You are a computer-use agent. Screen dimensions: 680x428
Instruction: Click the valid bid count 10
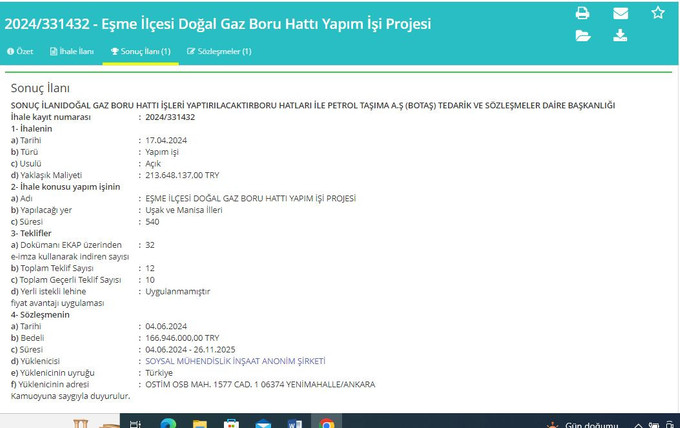pyautogui.click(x=150, y=280)
